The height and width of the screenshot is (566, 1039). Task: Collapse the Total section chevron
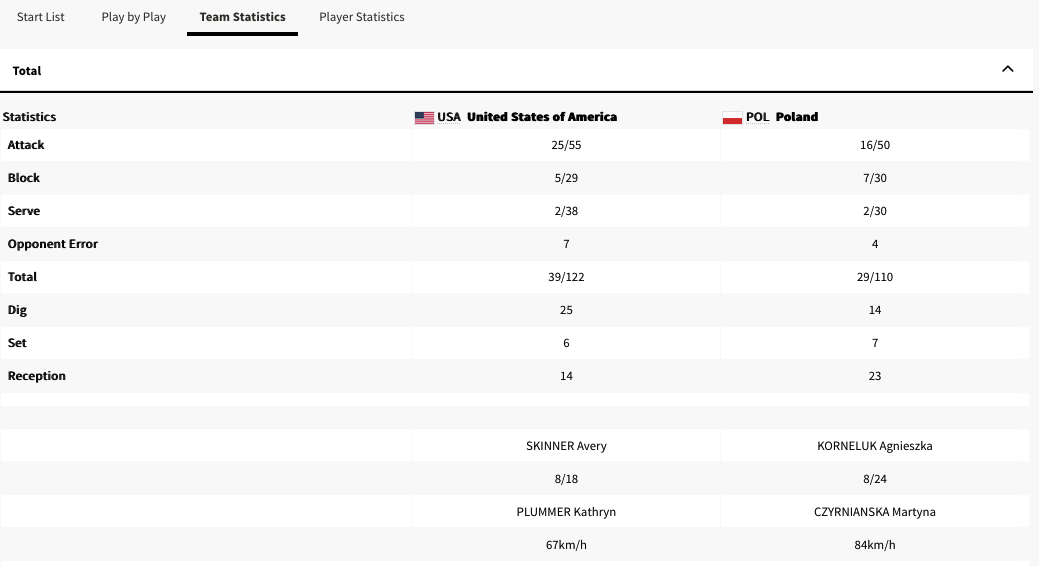pos(1007,69)
